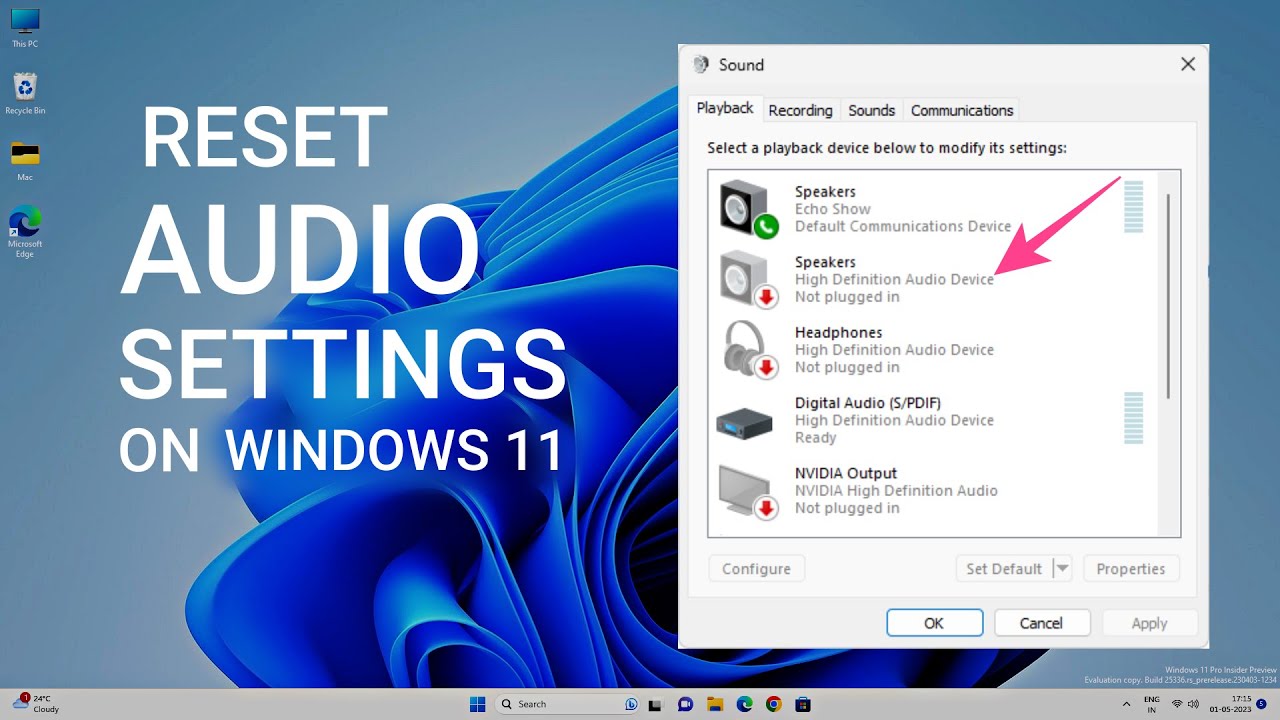Viewport: 1280px width, 720px height.
Task: Expand the Set Default dropdown arrow
Action: [1062, 569]
